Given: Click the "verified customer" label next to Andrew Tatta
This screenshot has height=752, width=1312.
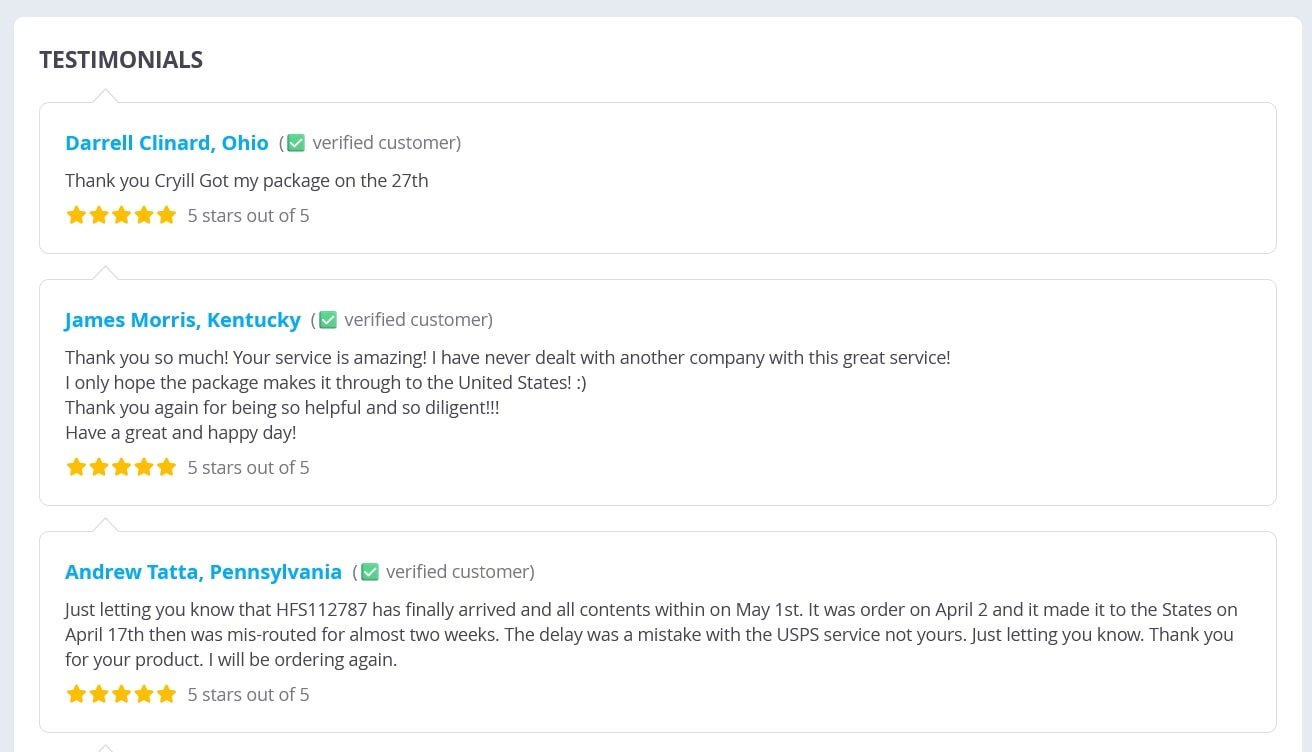Looking at the screenshot, I should coord(459,572).
